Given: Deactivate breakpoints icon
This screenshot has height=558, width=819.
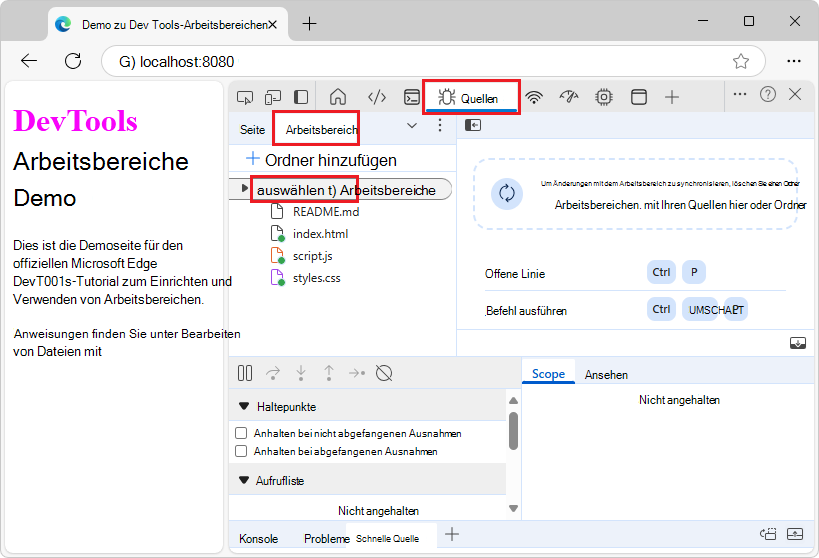Looking at the screenshot, I should 384,374.
